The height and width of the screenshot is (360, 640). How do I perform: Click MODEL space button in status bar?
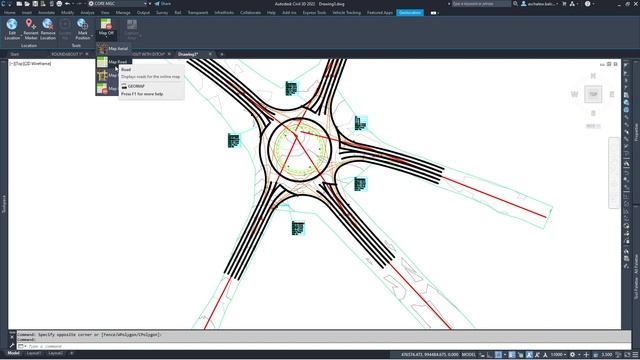click(469, 355)
